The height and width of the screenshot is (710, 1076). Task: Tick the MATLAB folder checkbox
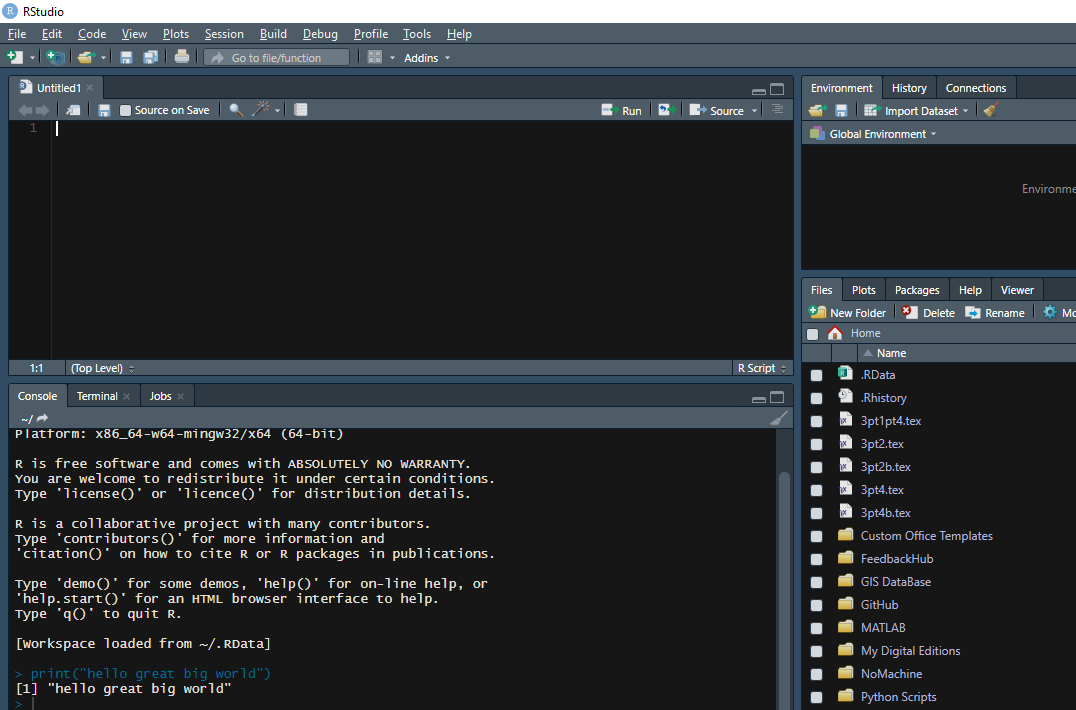tap(816, 628)
